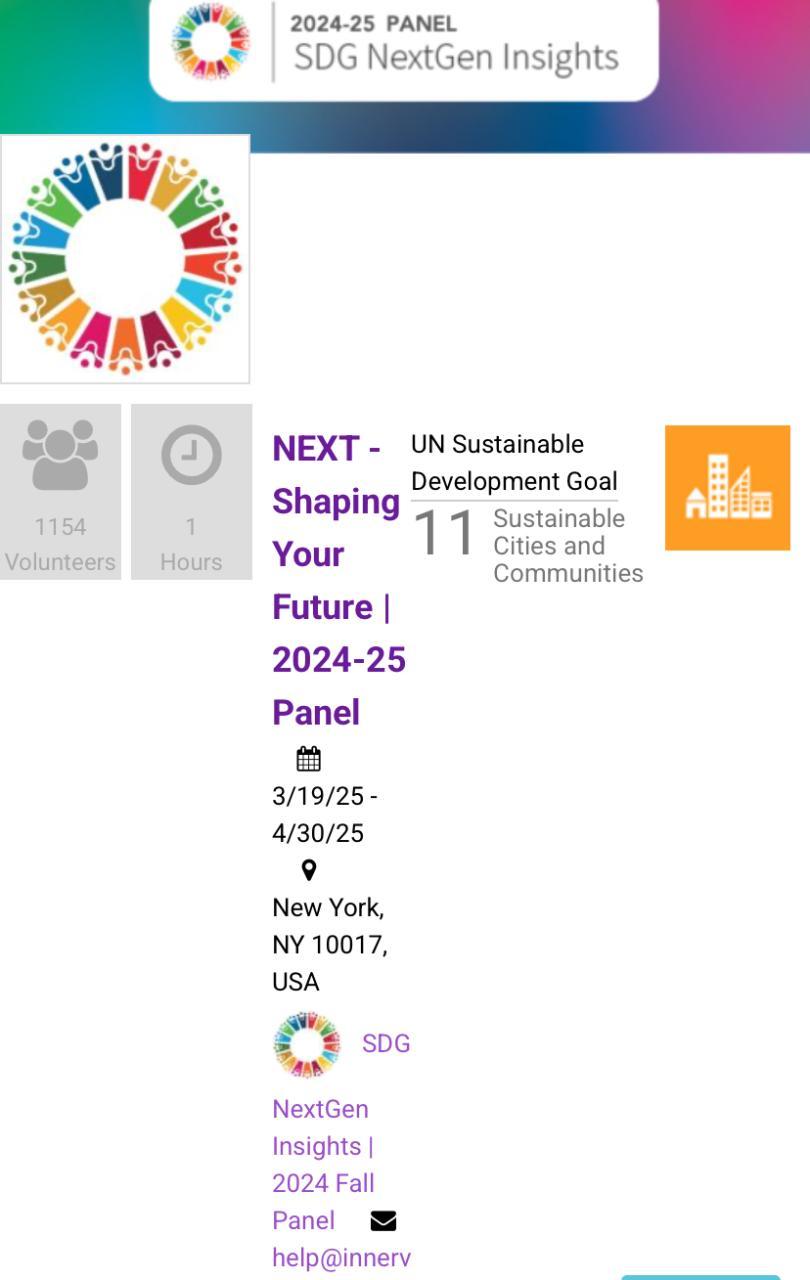Screen dimensions: 810x1280
Task: Click the small SDG organizer logo
Action: (306, 1045)
